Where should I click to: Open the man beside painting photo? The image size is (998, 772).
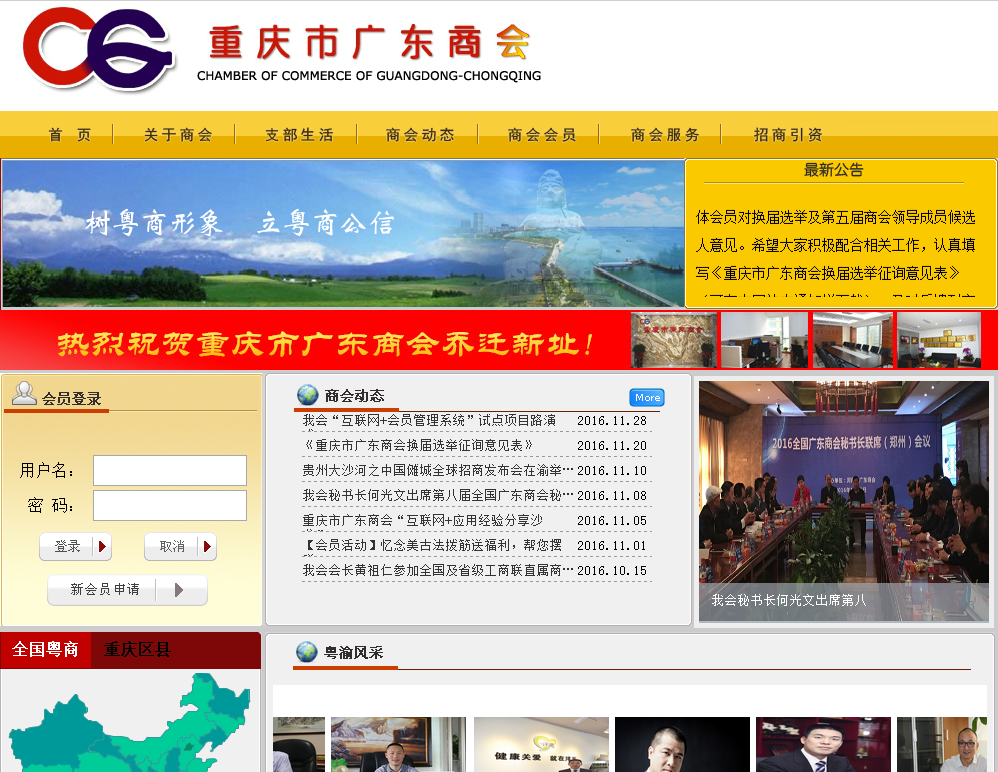(398, 745)
